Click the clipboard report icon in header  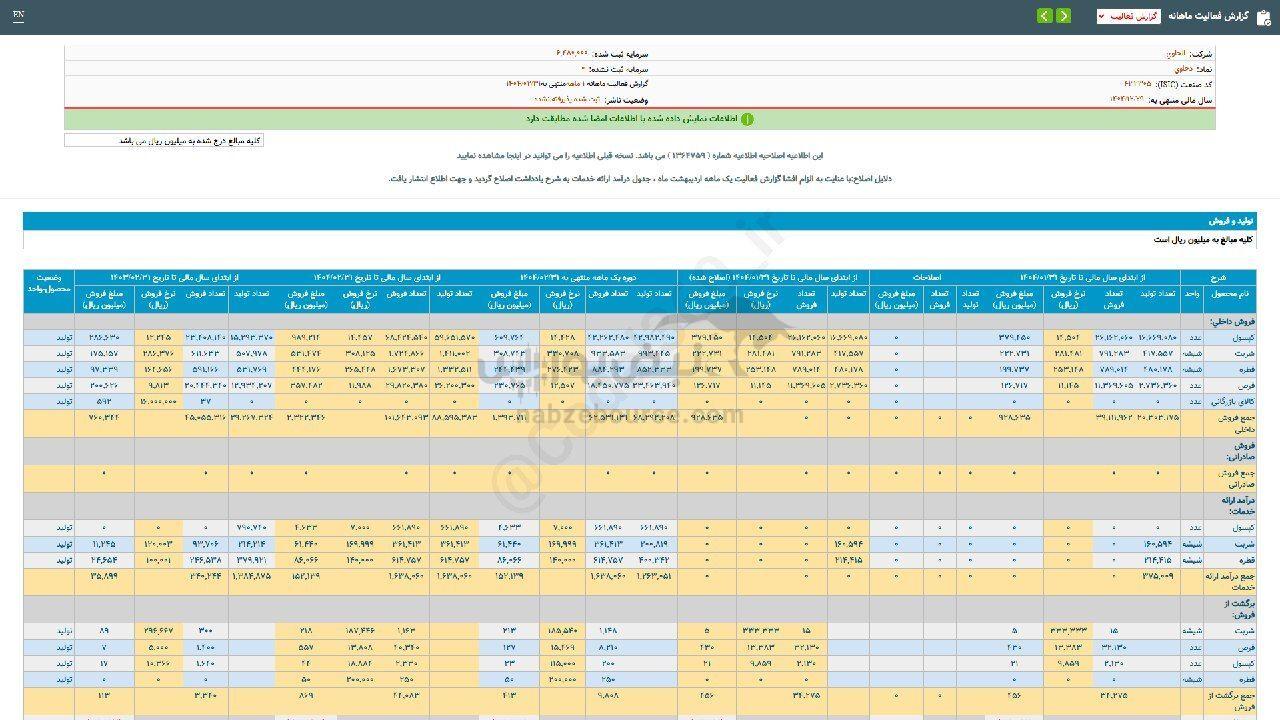tap(1264, 16)
